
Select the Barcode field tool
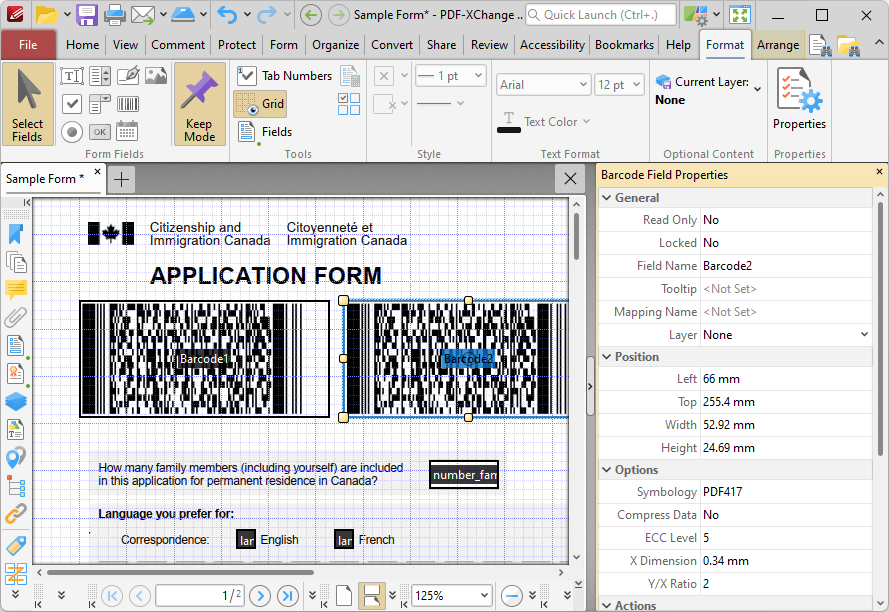tap(127, 103)
